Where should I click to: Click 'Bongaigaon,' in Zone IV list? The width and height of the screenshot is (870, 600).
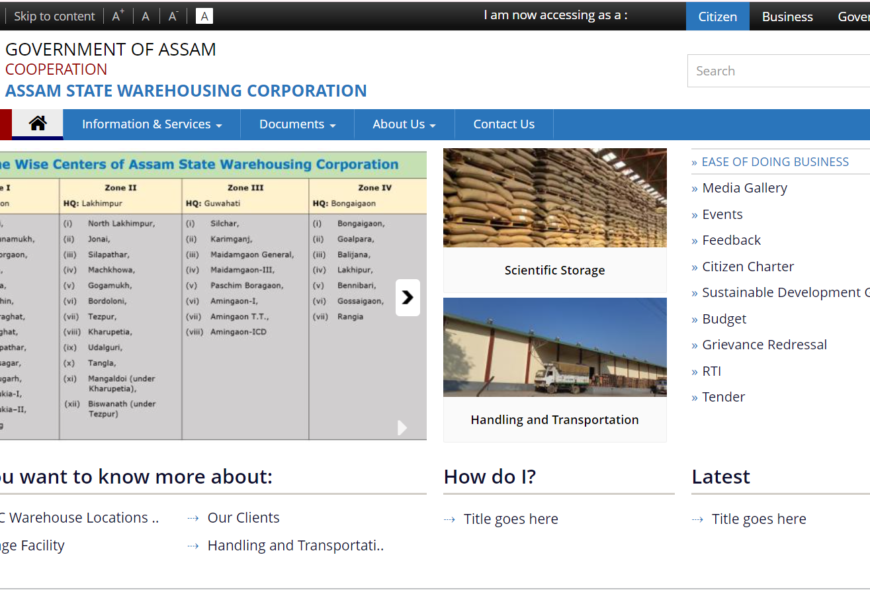point(361,223)
